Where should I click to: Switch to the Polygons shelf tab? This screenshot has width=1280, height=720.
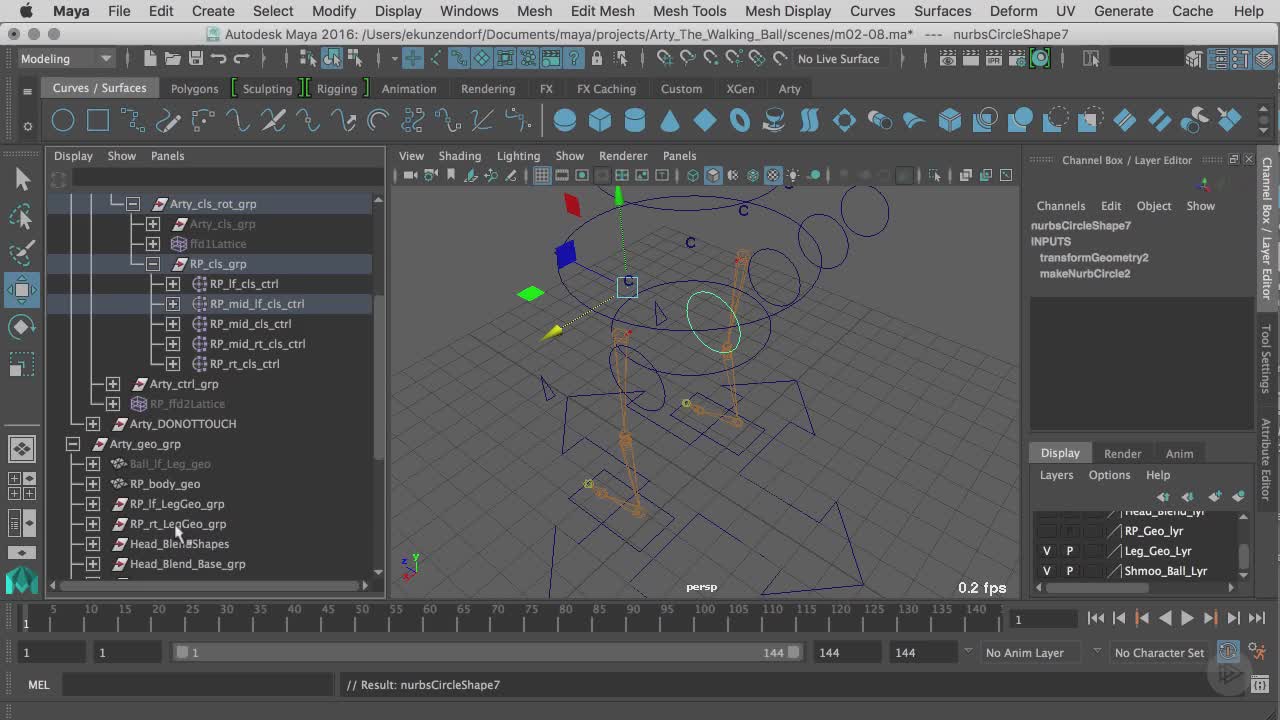click(x=194, y=88)
